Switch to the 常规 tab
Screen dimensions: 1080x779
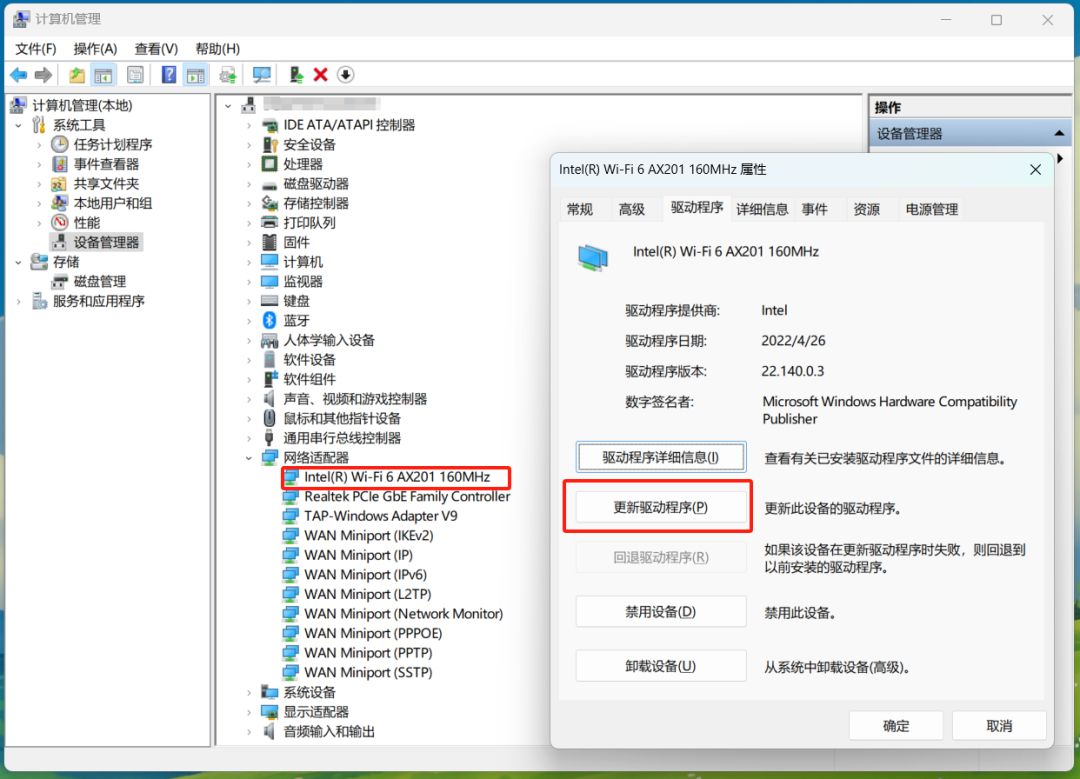click(x=580, y=209)
